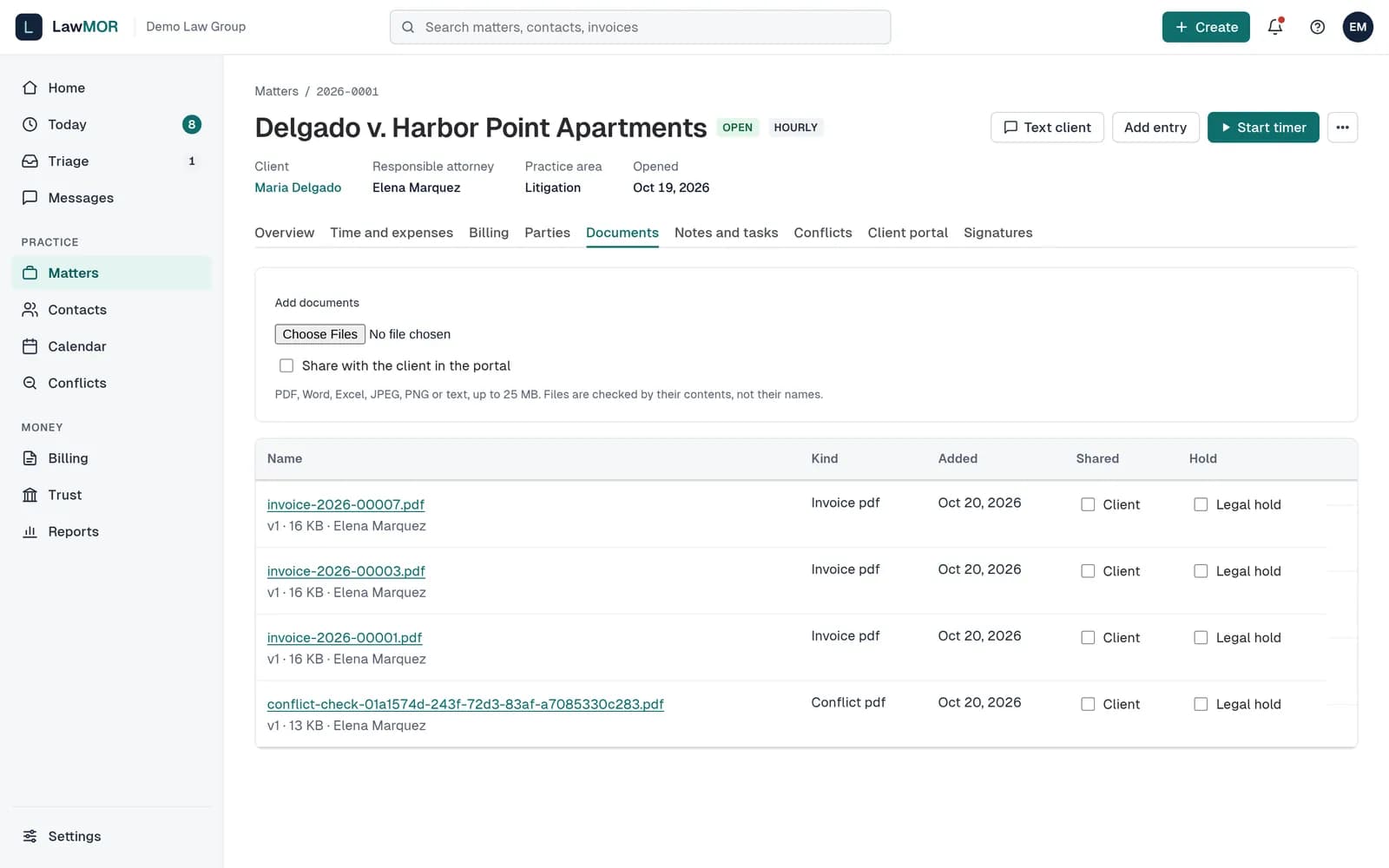Click the Calendar icon in sidebar

coord(30,346)
